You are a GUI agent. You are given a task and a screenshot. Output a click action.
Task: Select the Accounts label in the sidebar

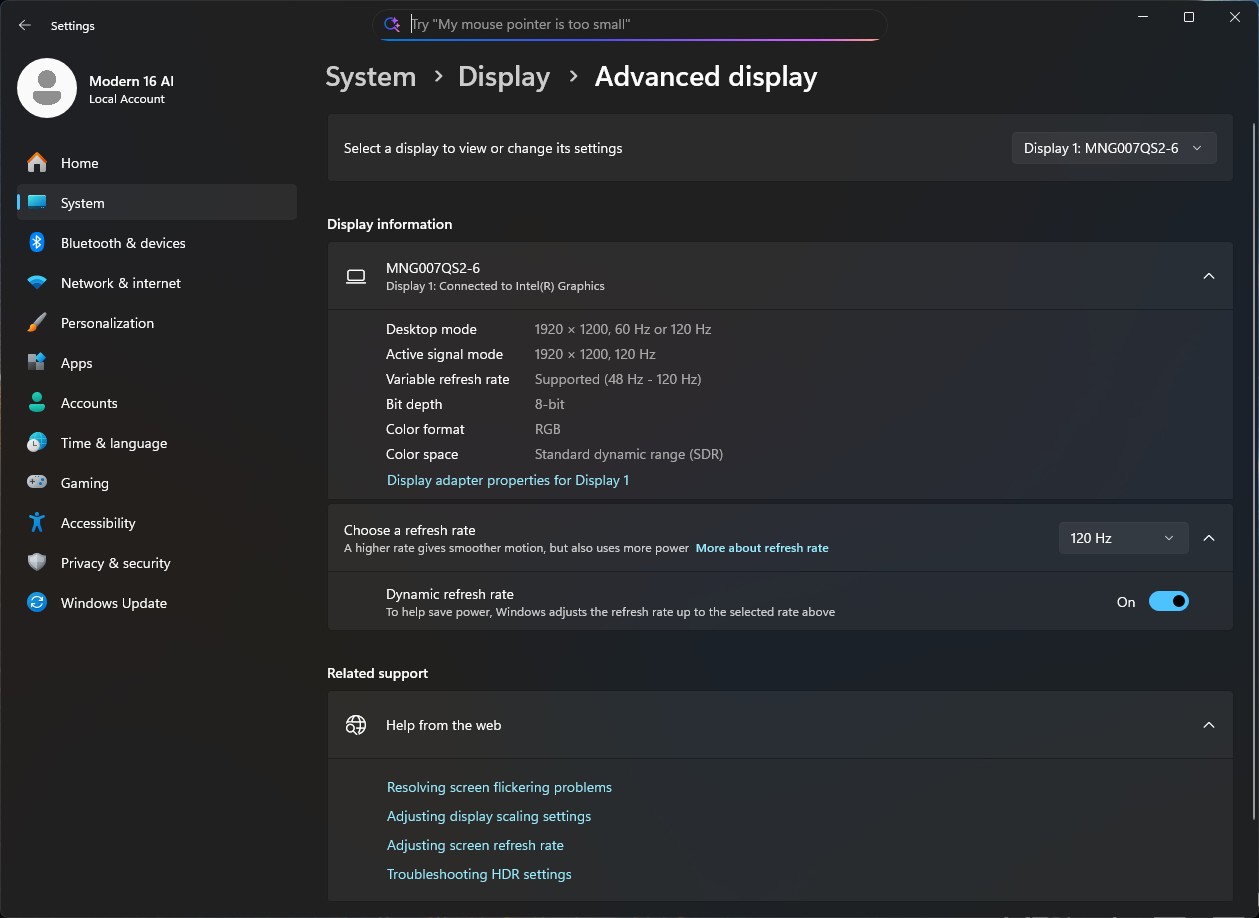[89, 403]
